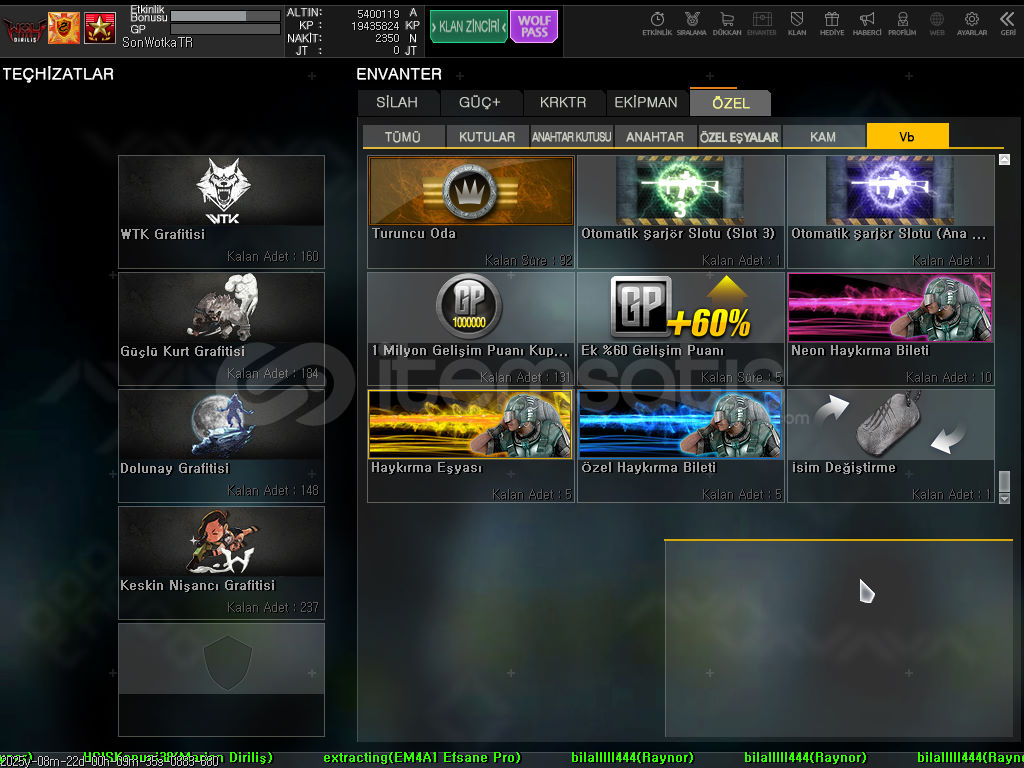Select equipped Güçlü Kurt Grafitisi

221,328
